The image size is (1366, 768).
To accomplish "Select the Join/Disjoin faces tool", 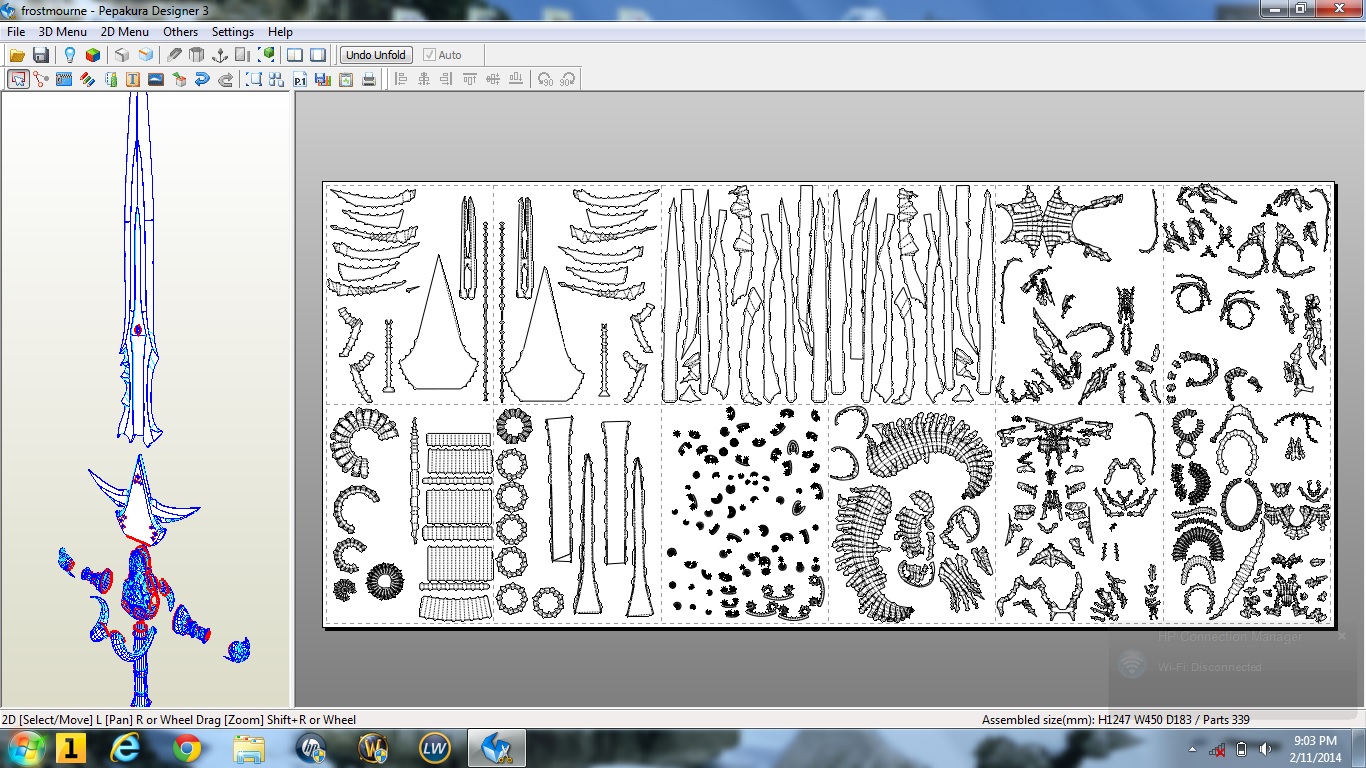I will pyautogui.click(x=41, y=79).
